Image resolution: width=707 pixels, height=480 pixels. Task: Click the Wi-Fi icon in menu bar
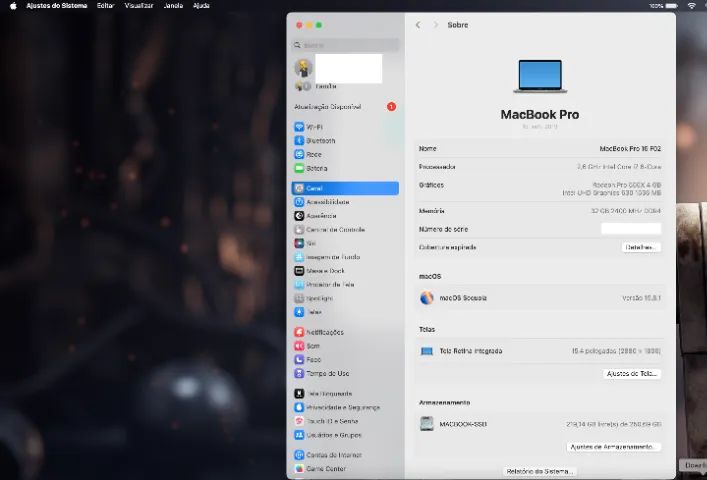click(x=692, y=6)
